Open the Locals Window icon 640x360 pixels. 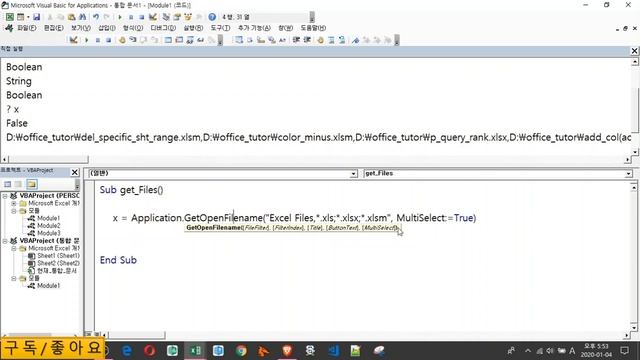coord(168,40)
